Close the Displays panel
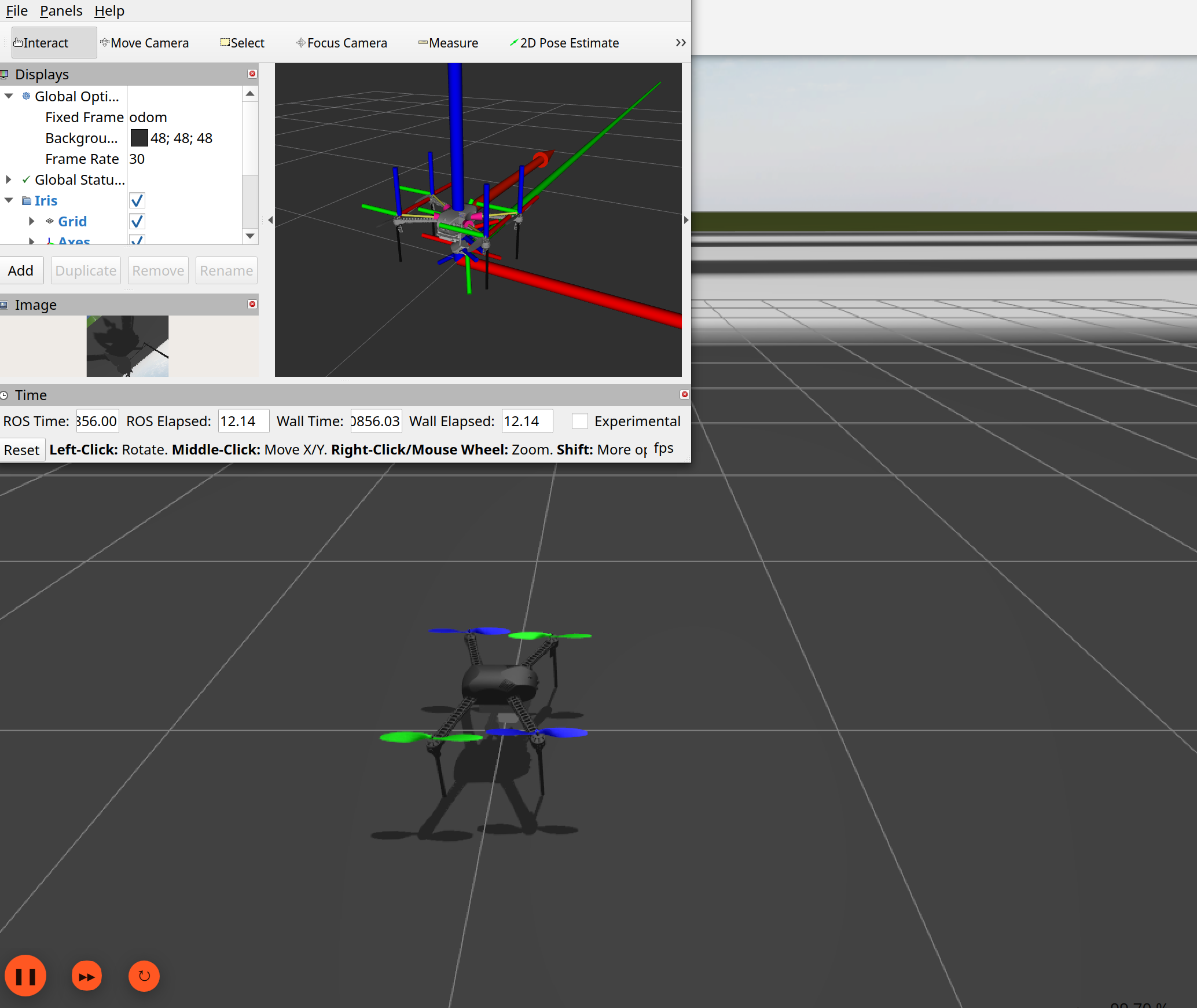The width and height of the screenshot is (1197, 1008). 252,74
